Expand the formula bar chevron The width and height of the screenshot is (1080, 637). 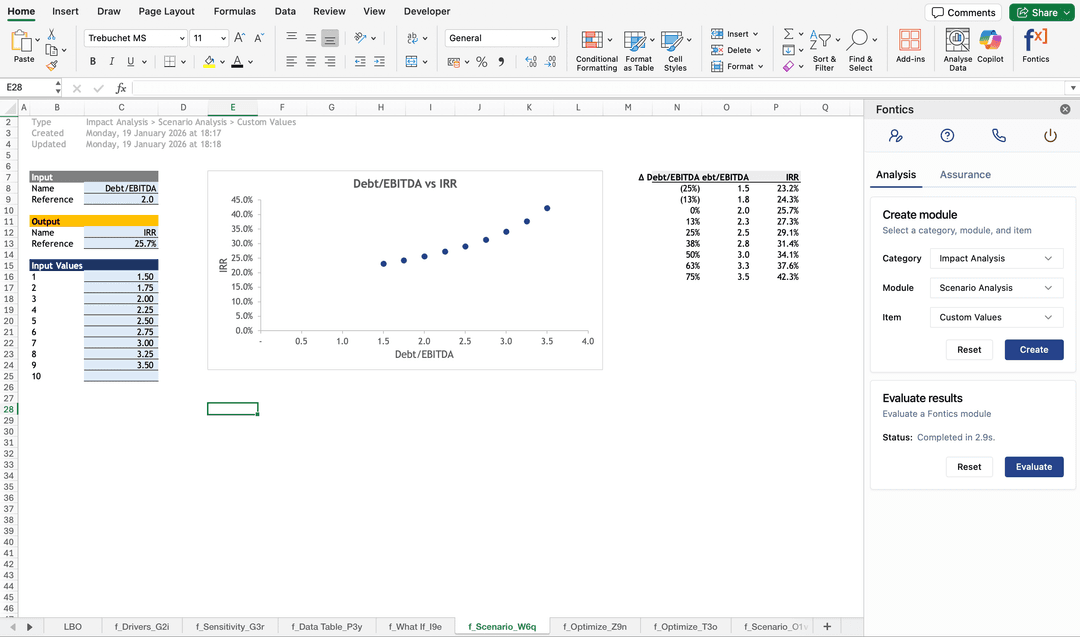click(x=1072, y=88)
